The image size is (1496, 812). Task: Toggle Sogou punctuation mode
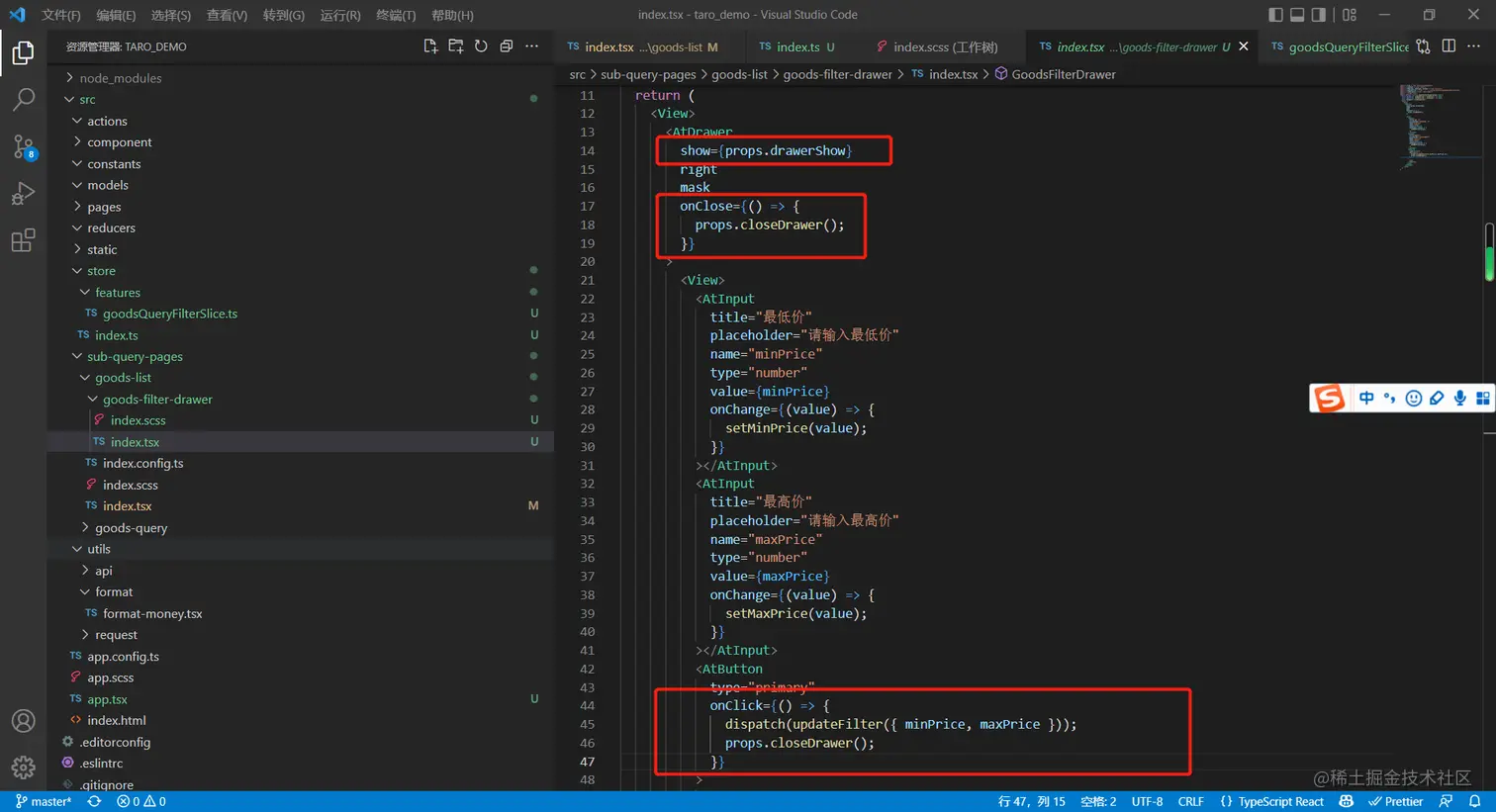(1390, 398)
